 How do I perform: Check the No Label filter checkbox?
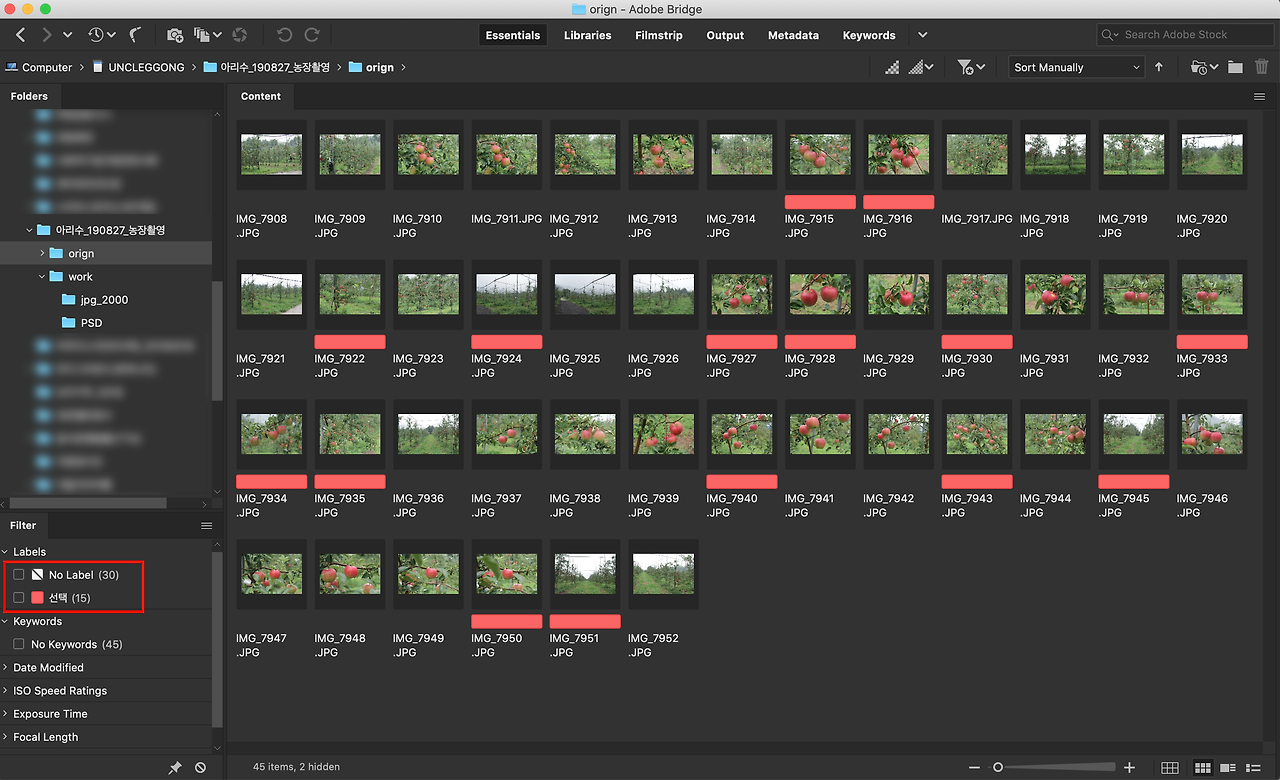click(19, 575)
